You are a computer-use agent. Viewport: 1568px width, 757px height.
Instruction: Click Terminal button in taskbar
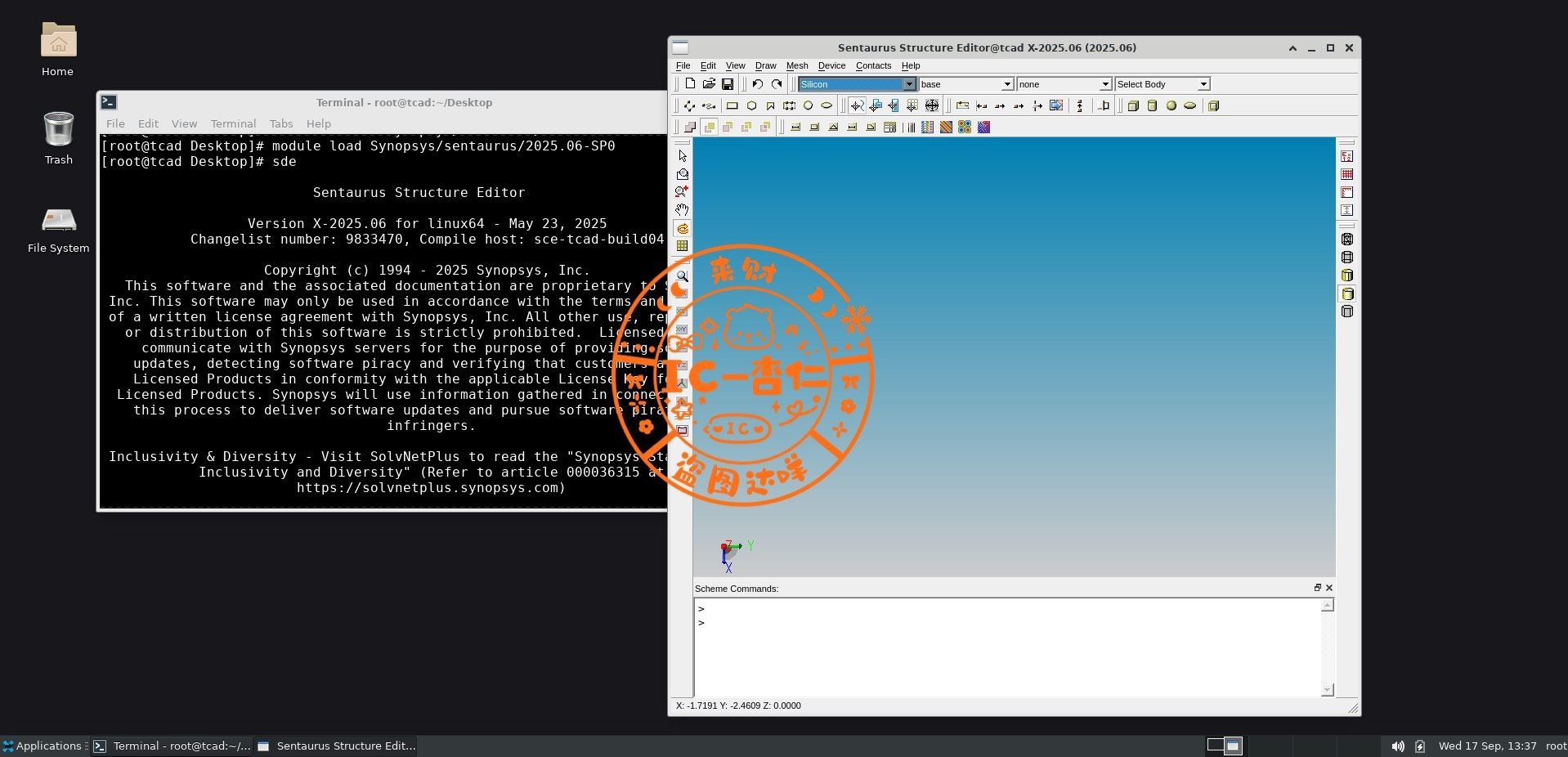(x=172, y=746)
